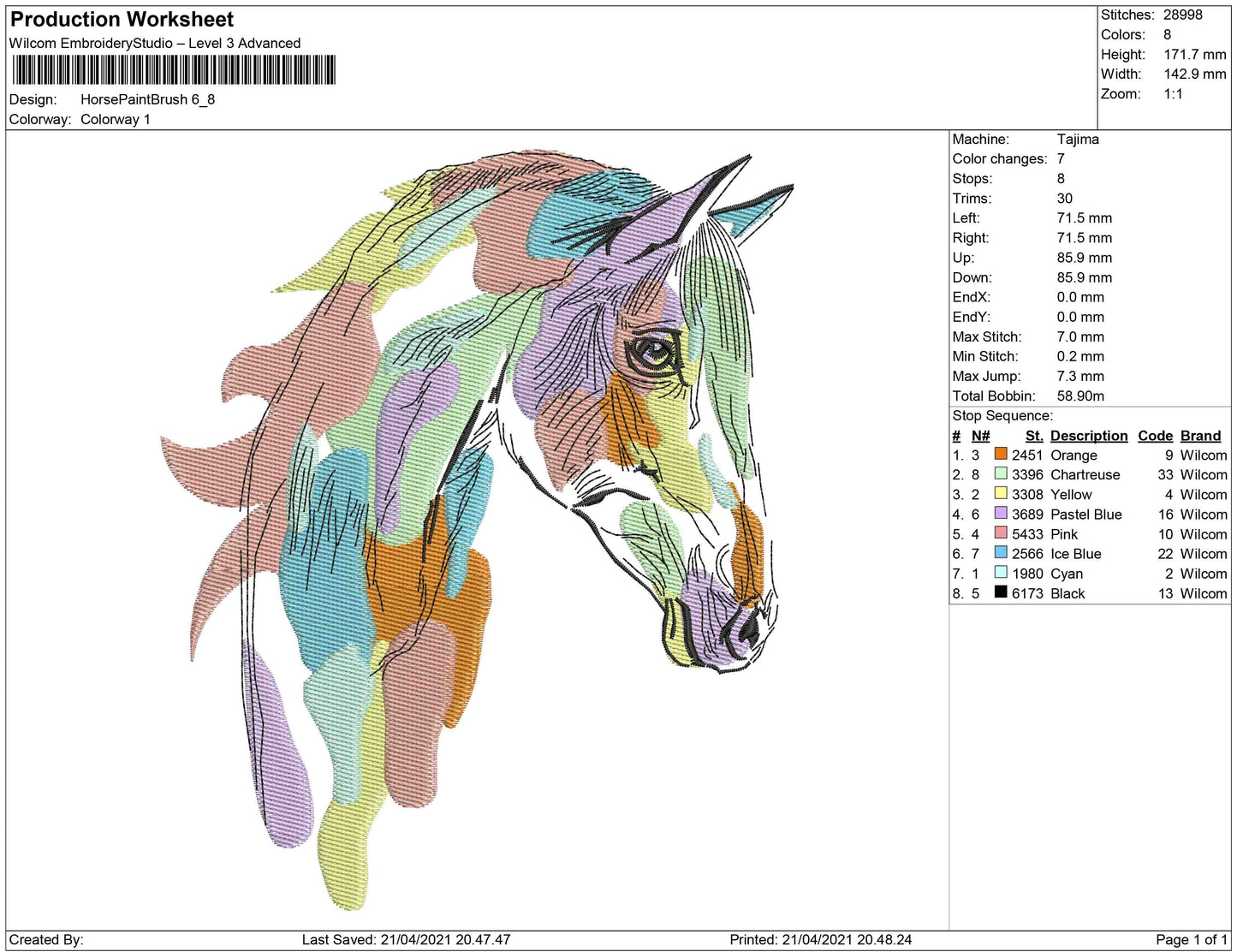Select the Chartreuse thread color chip
The image size is (1237, 952).
[x=1000, y=475]
